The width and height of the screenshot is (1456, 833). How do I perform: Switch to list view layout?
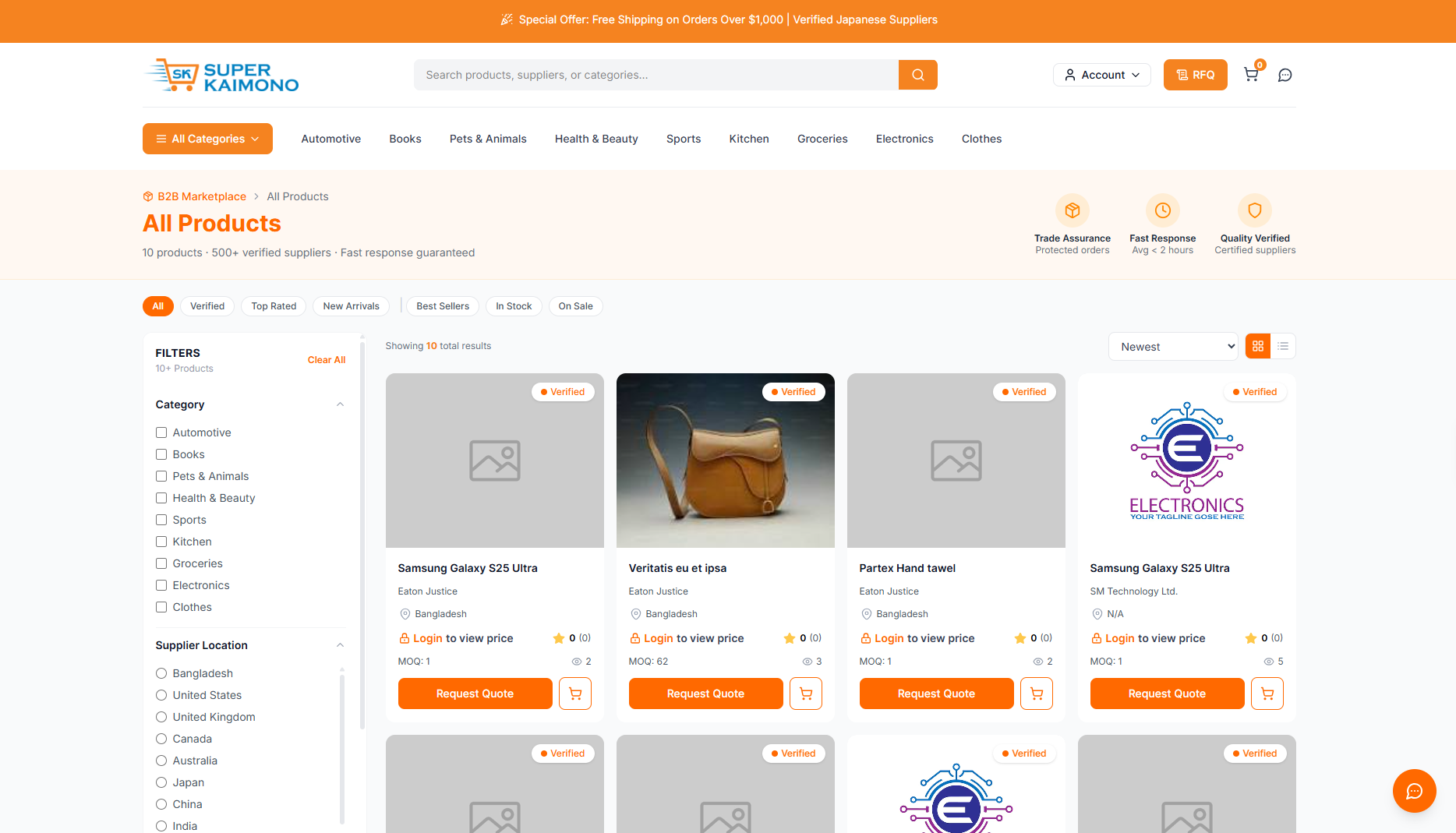1283,346
